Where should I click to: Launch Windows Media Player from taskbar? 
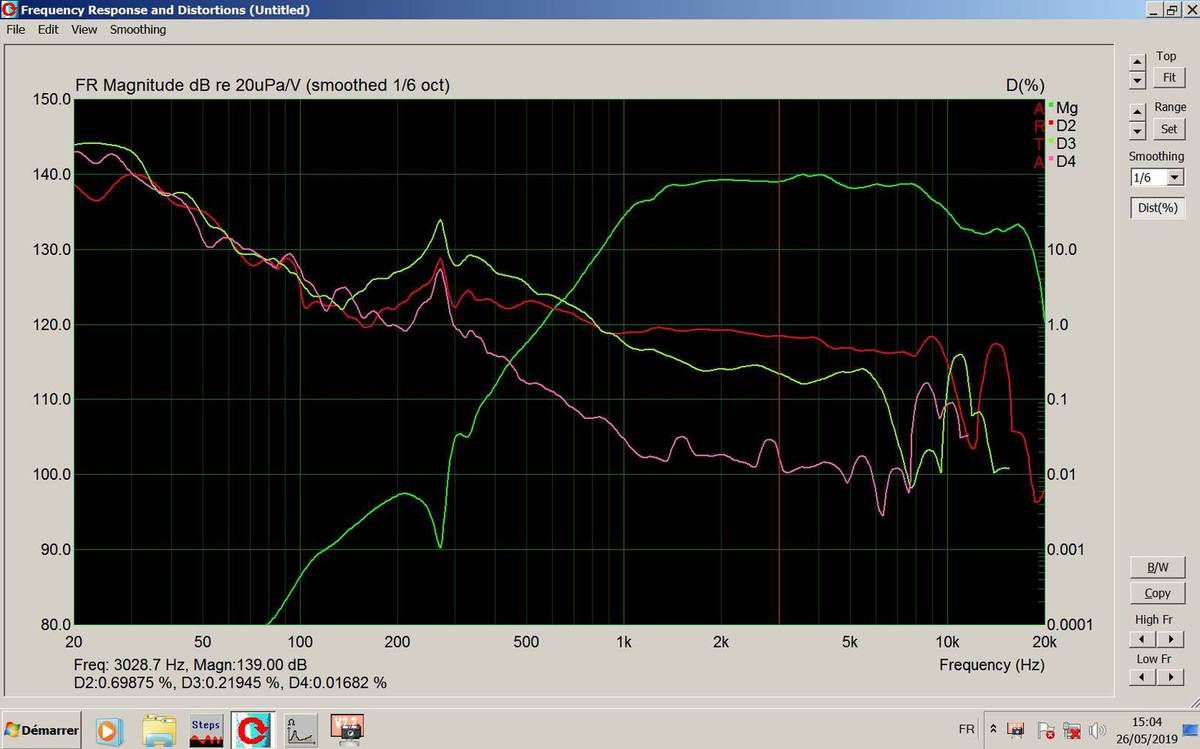point(109,730)
